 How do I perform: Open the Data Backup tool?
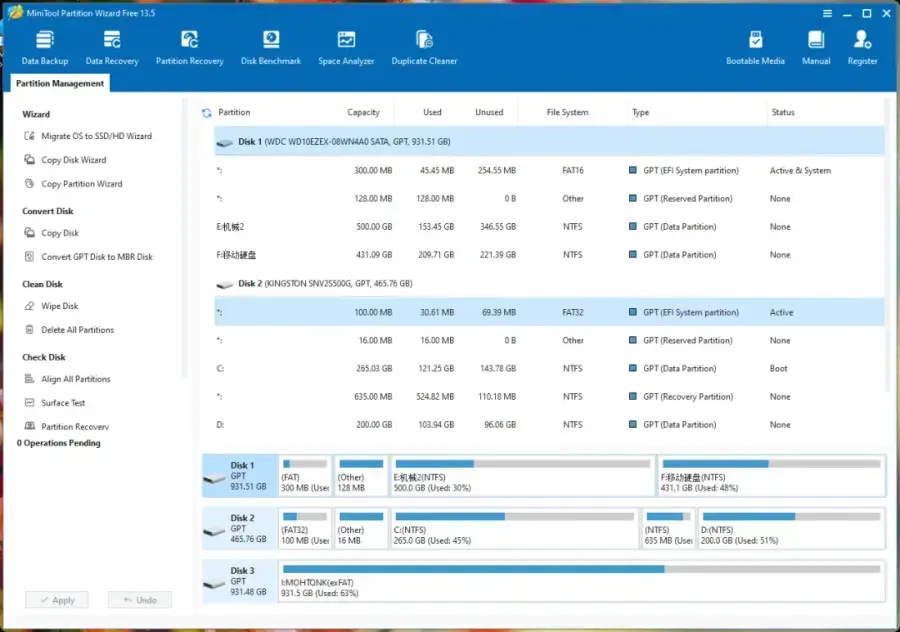pyautogui.click(x=45, y=48)
